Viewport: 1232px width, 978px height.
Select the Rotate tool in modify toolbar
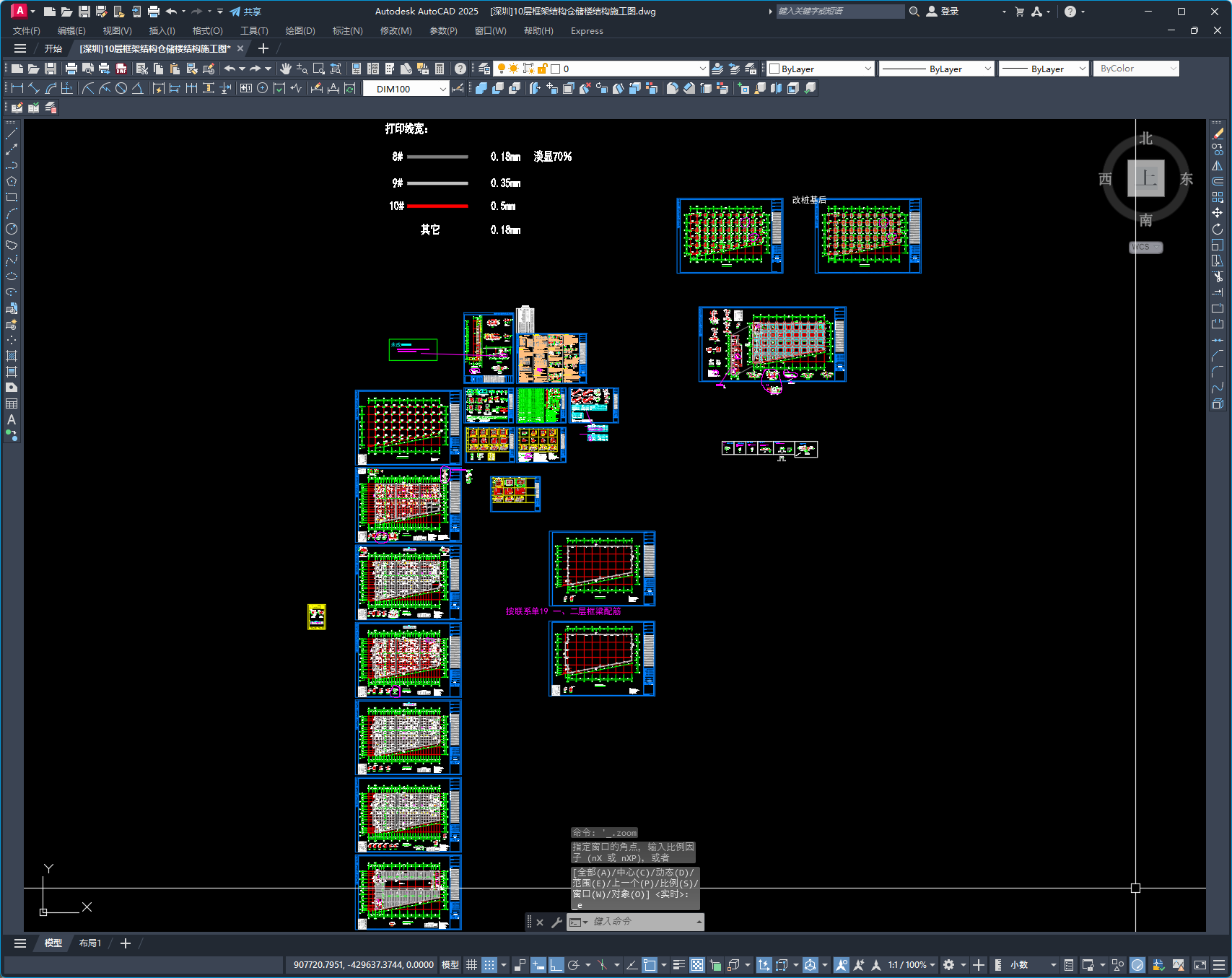tap(1218, 229)
